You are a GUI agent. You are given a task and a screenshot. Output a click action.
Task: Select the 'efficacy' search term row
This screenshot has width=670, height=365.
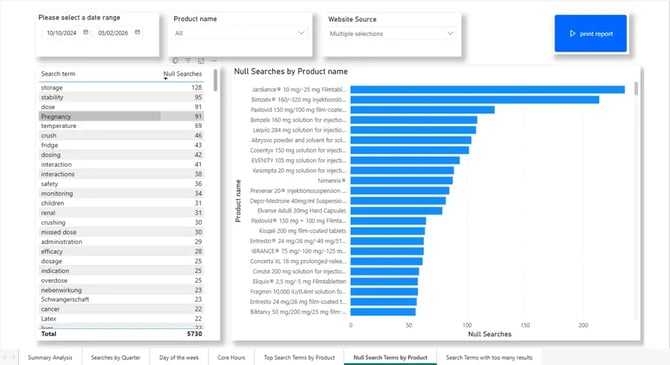[121, 251]
